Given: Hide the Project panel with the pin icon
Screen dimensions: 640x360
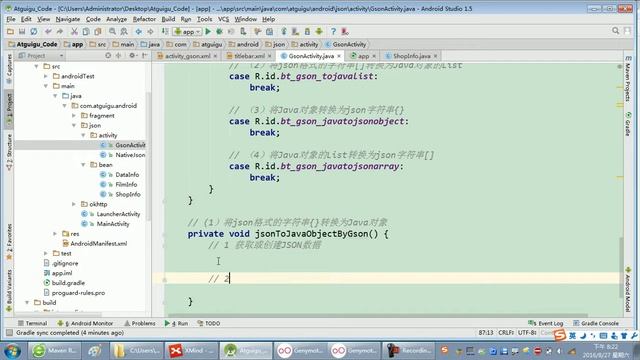Looking at the screenshot, I should (144, 56).
